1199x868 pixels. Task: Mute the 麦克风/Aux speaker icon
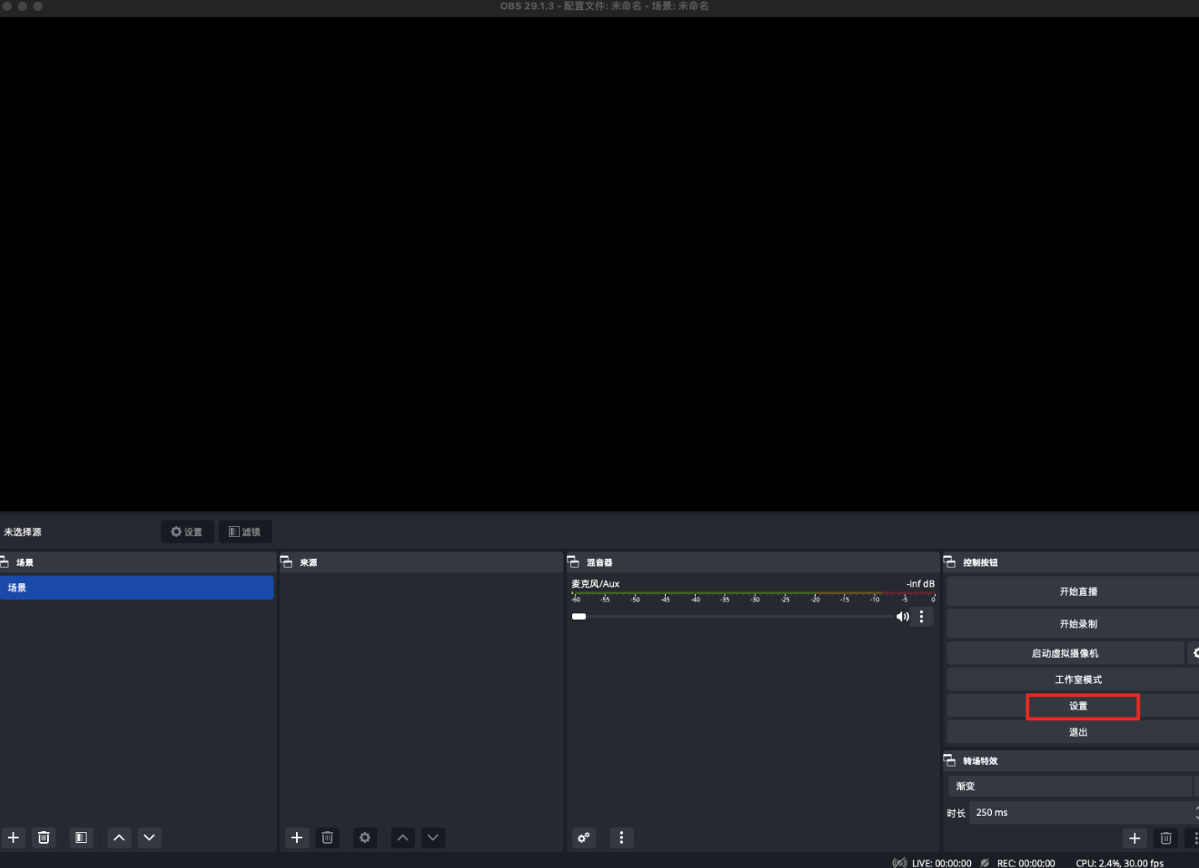pyautogui.click(x=902, y=617)
